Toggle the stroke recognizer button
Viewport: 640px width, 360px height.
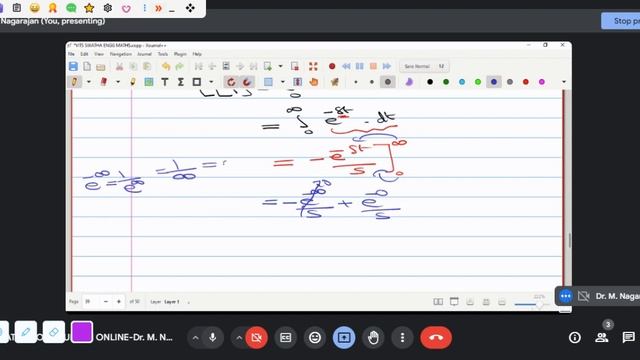pyautogui.click(x=231, y=82)
